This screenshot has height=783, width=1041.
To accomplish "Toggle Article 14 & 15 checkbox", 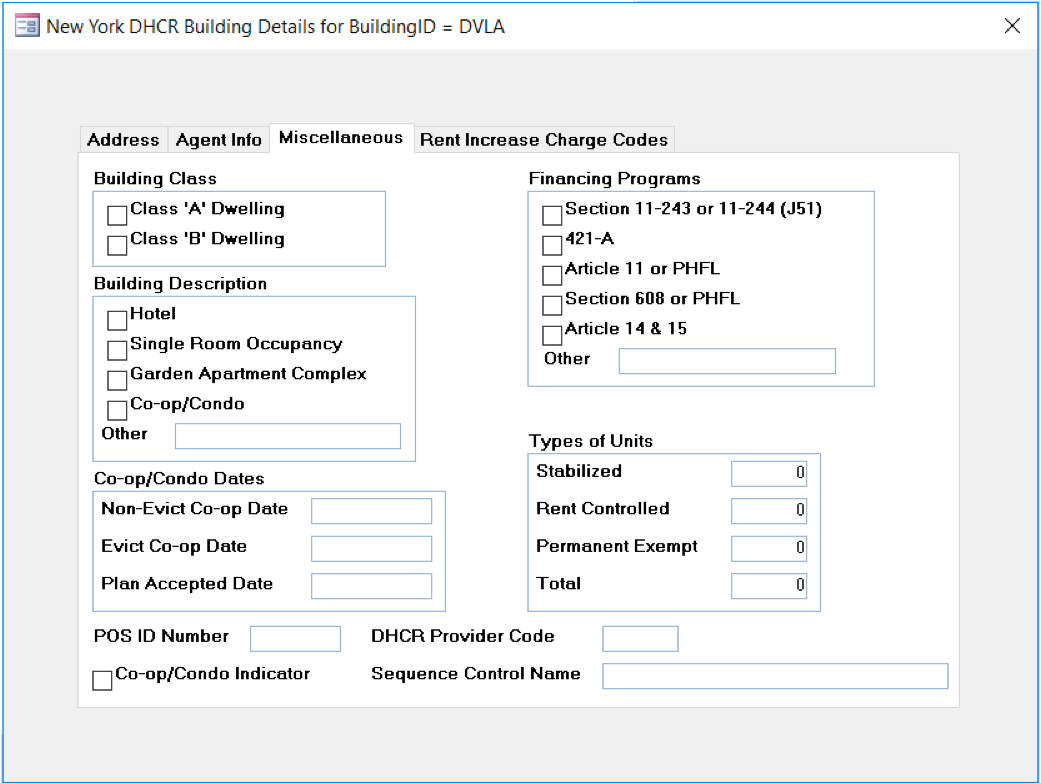I will pos(552,335).
